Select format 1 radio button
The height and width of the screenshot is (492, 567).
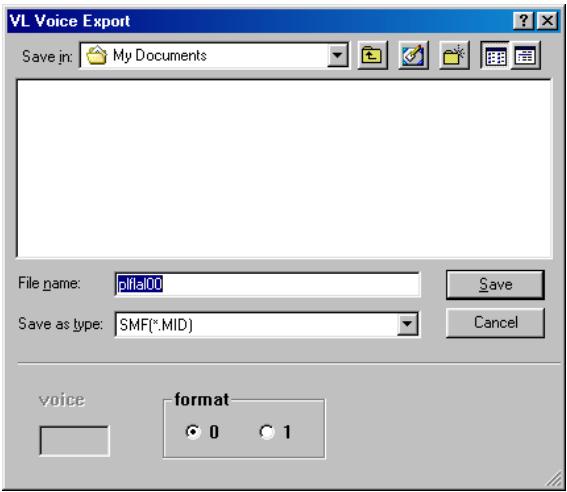[267, 432]
